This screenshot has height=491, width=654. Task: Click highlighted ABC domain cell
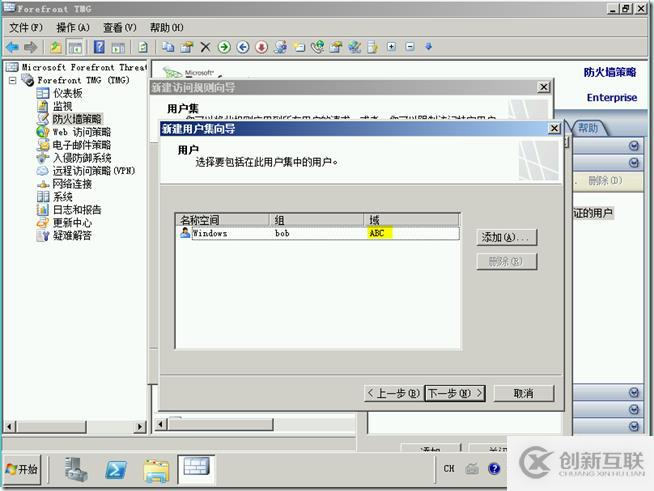[380, 233]
